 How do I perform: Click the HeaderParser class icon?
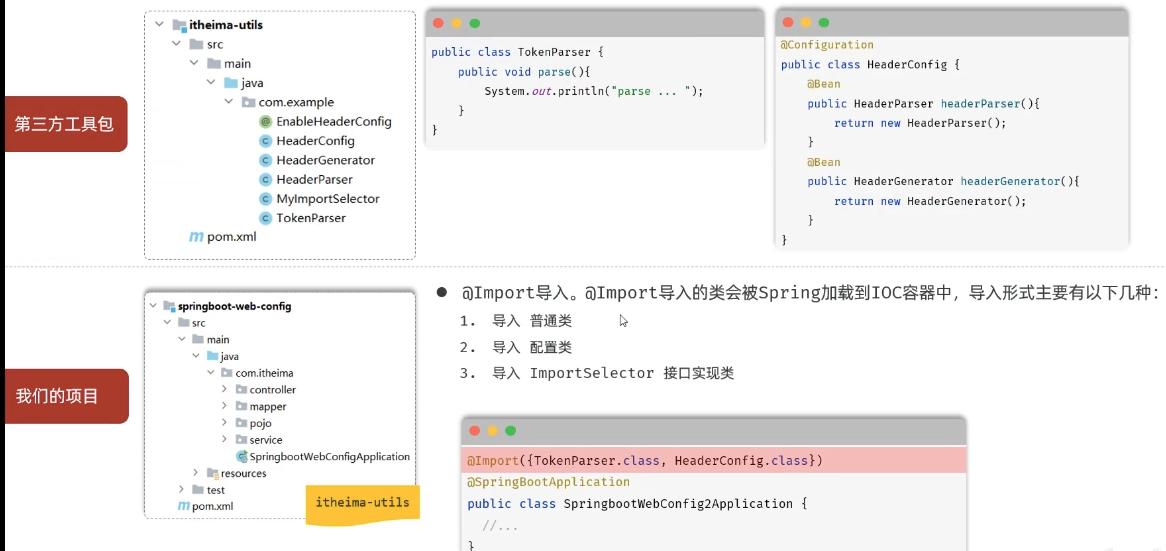[x=265, y=179]
